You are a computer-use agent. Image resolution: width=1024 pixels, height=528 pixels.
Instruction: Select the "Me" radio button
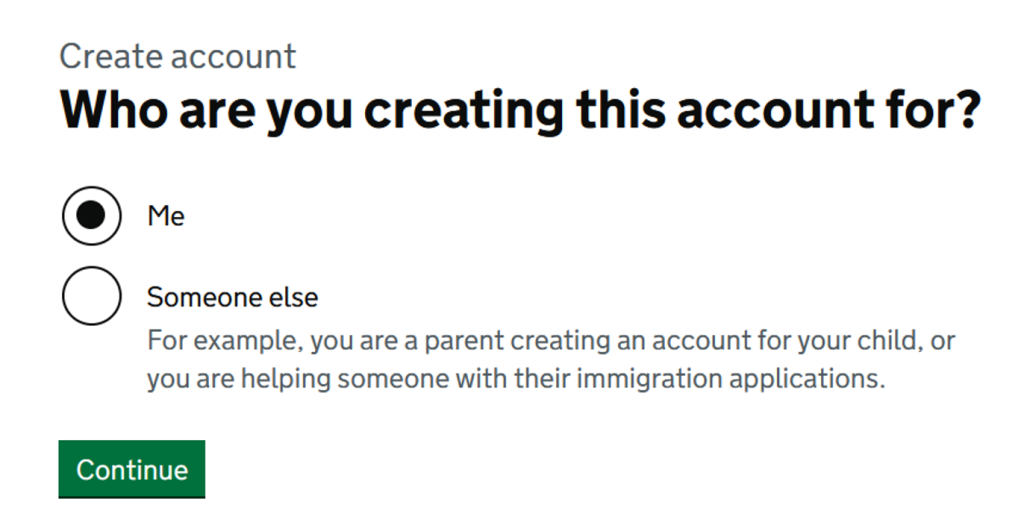[91, 216]
